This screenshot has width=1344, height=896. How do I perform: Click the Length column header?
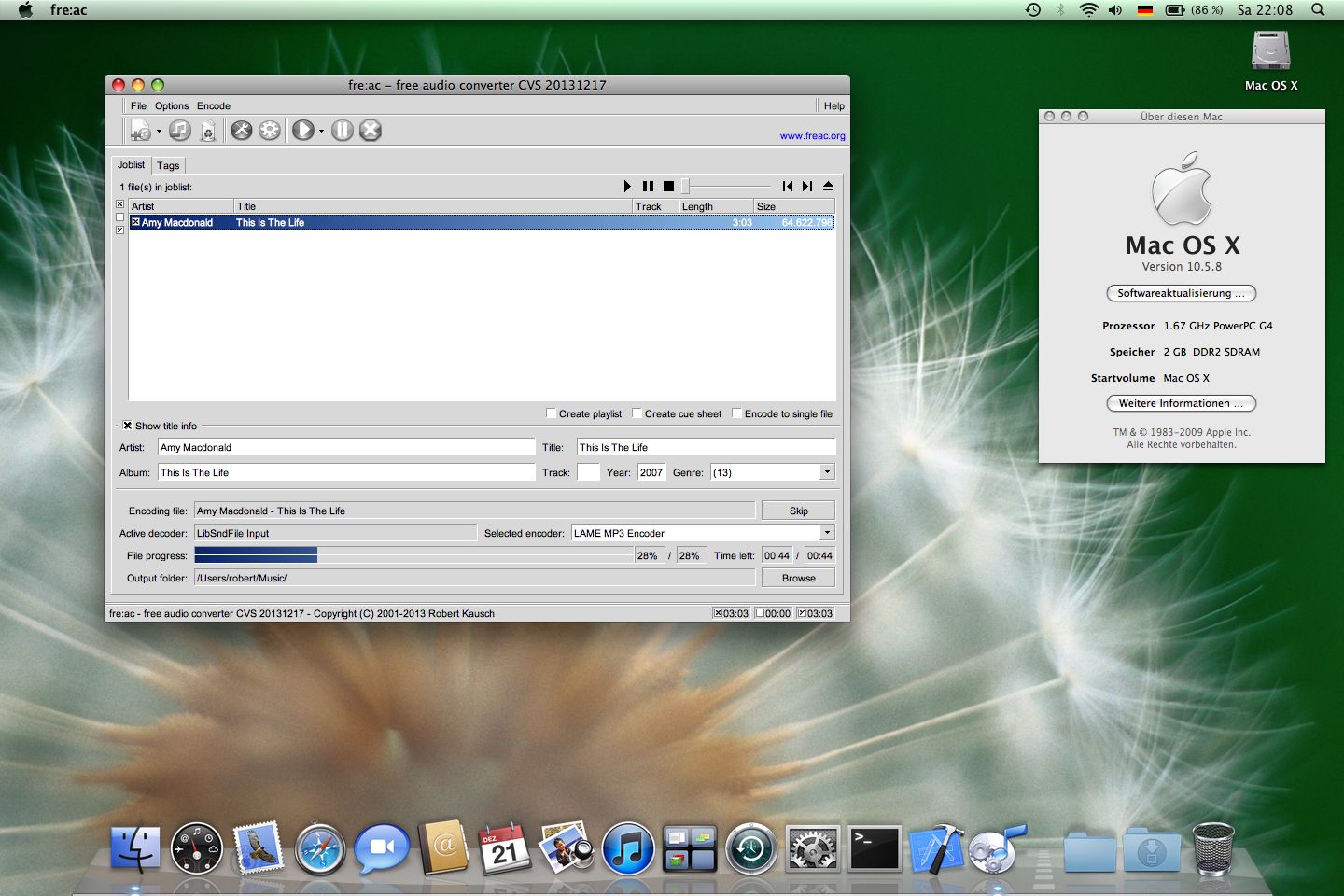(x=715, y=206)
